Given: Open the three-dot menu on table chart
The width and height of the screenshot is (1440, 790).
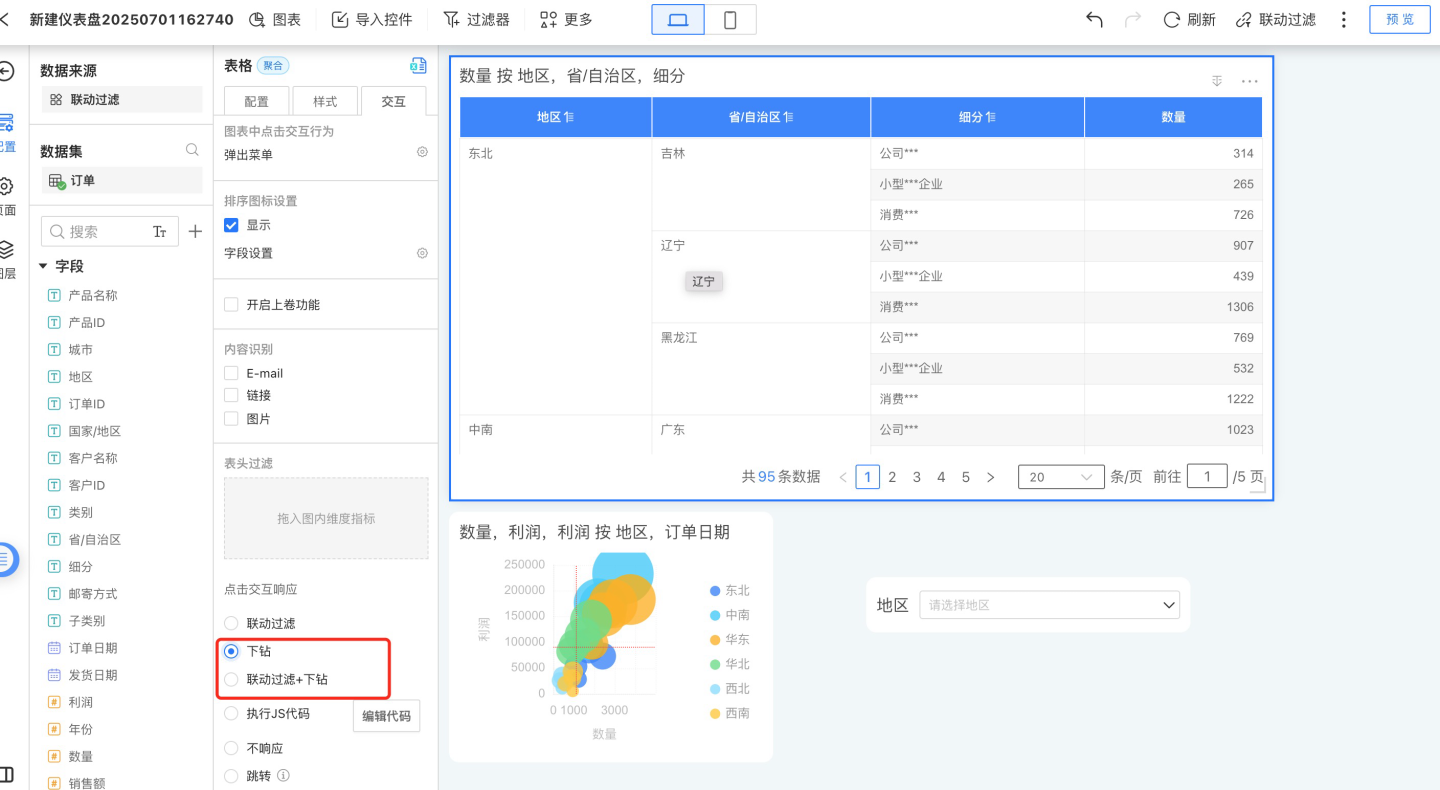Looking at the screenshot, I should click(1249, 81).
